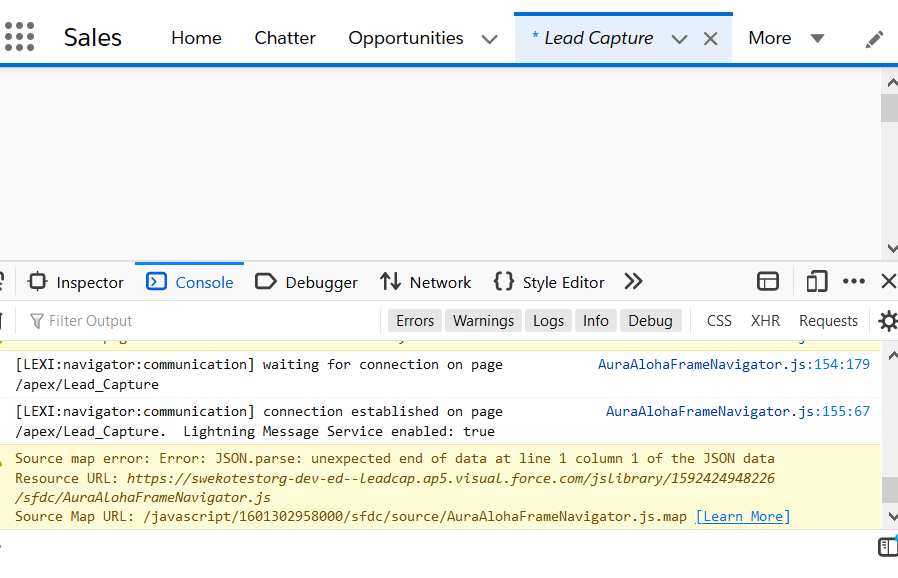
Task: Expand the Opportunities dropdown chevron
Action: click(489, 39)
